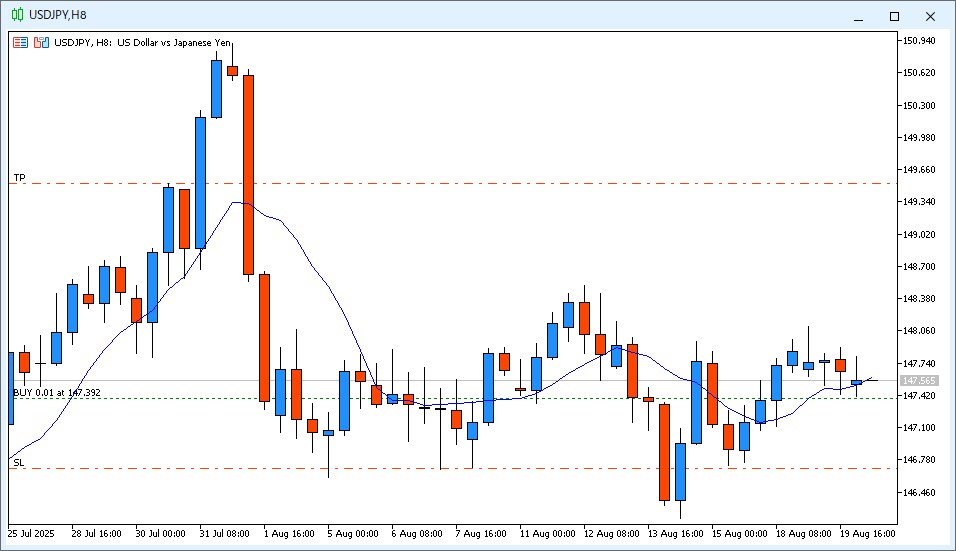
Task: Click the 11 Aug 00:00 time label
Action: [548, 534]
